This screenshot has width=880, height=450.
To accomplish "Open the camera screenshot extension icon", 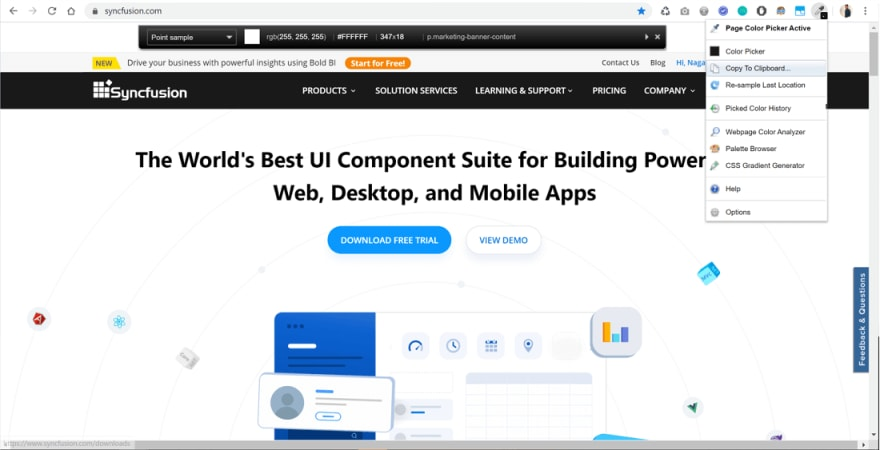I will (x=685, y=11).
